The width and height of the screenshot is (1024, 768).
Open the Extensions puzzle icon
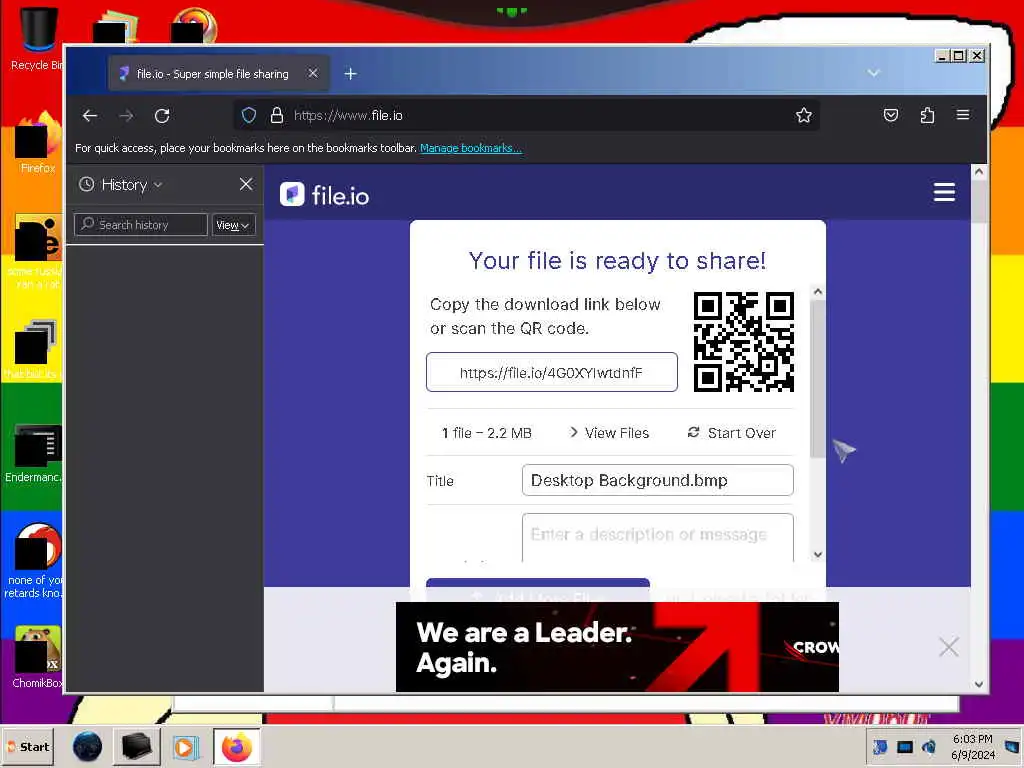pyautogui.click(x=927, y=116)
